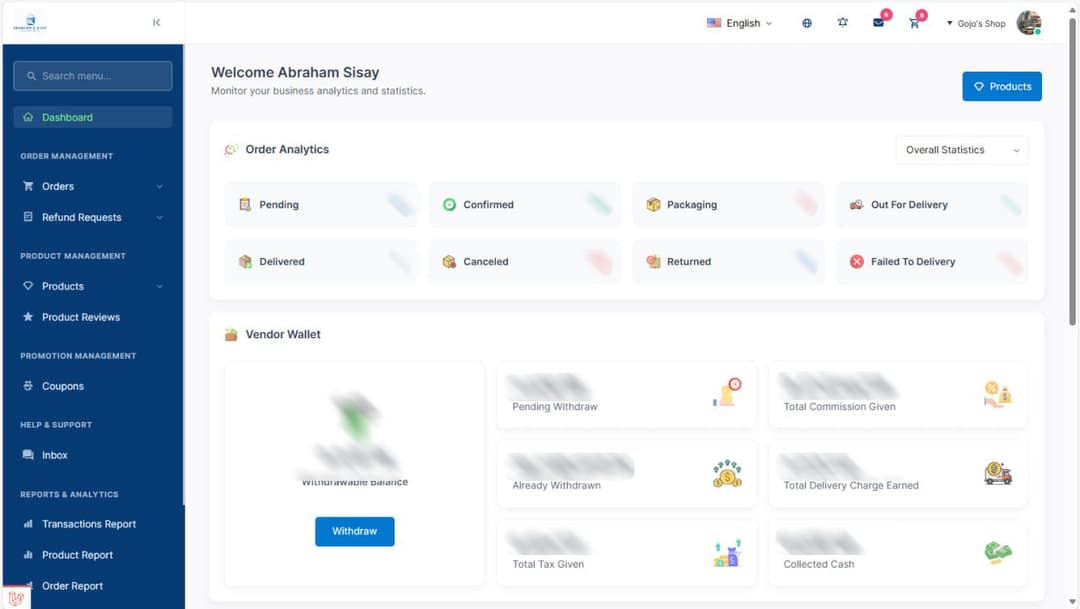Expand the Products sidebar chevron
The height and width of the screenshot is (609, 1080).
tap(159, 287)
